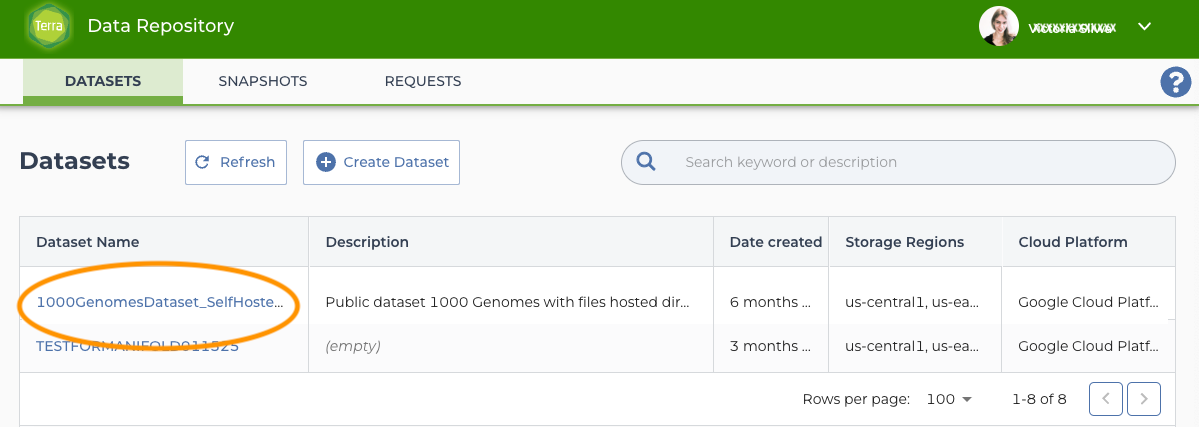This screenshot has height=427, width=1199.
Task: Go to the next page arrow
Action: pos(1143,399)
